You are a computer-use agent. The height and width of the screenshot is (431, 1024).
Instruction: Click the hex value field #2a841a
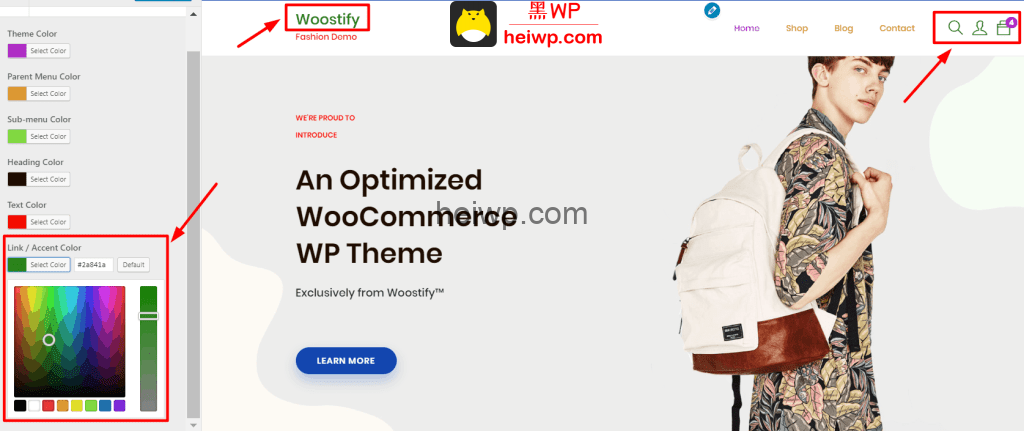94,264
